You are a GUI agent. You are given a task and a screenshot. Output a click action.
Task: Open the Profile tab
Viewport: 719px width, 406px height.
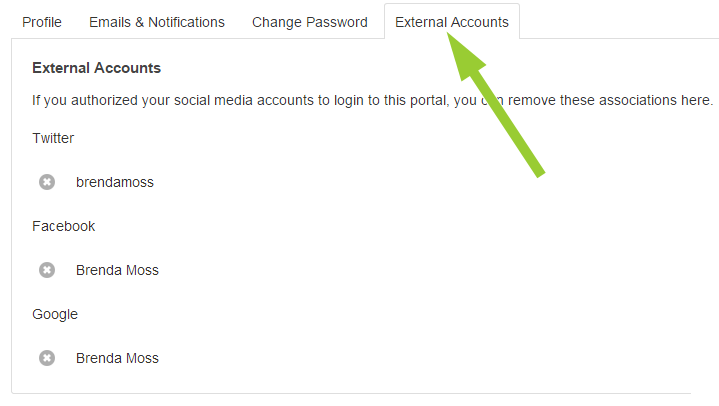pos(42,22)
